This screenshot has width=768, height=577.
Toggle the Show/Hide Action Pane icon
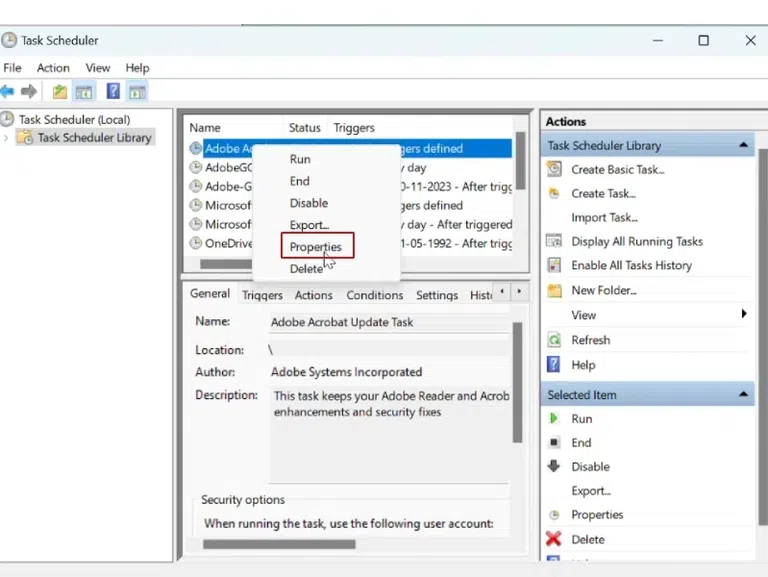tap(137, 92)
